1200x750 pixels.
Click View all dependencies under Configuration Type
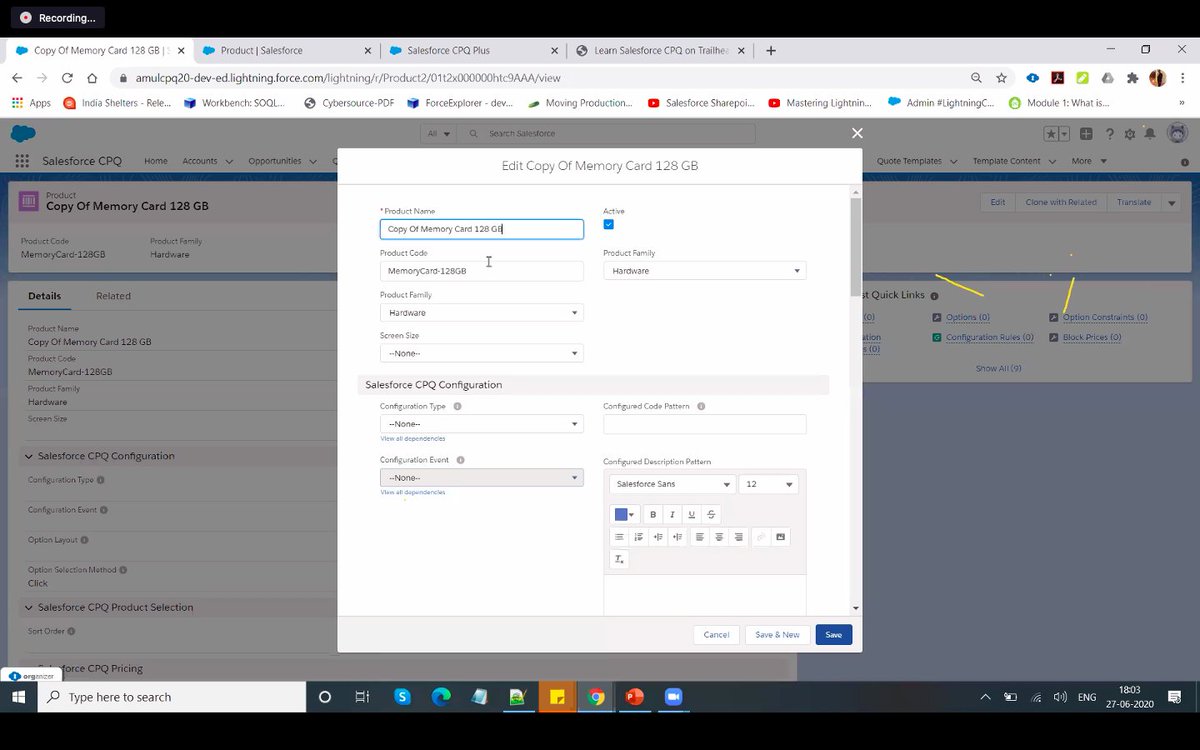412,439
